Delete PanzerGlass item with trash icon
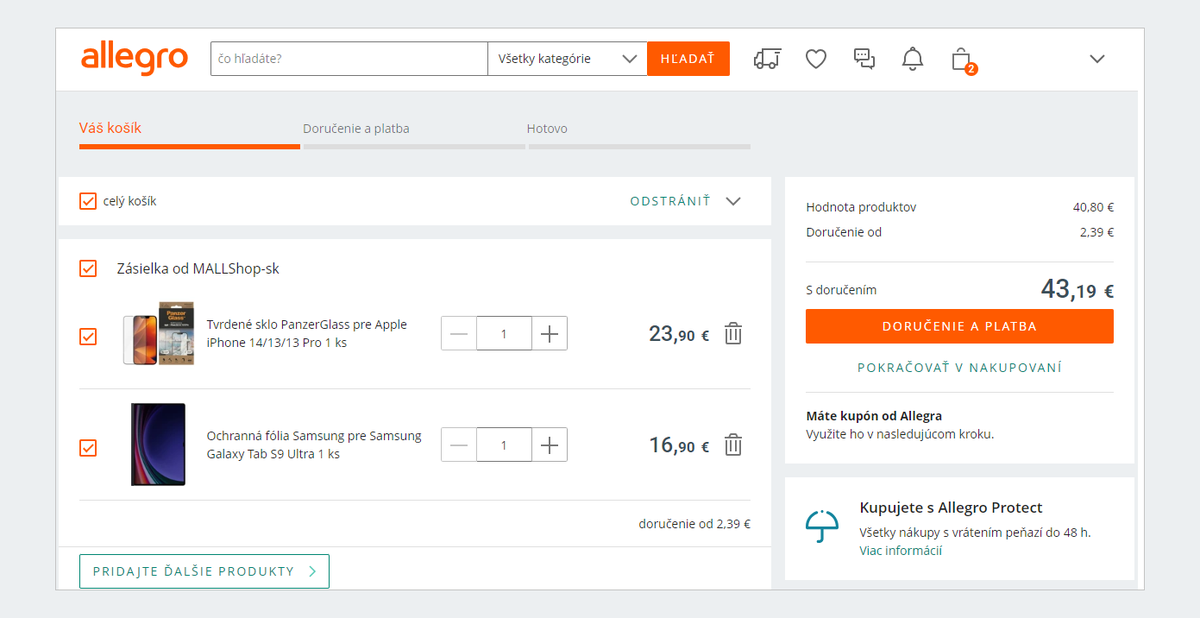Image resolution: width=1200 pixels, height=618 pixels. [733, 334]
